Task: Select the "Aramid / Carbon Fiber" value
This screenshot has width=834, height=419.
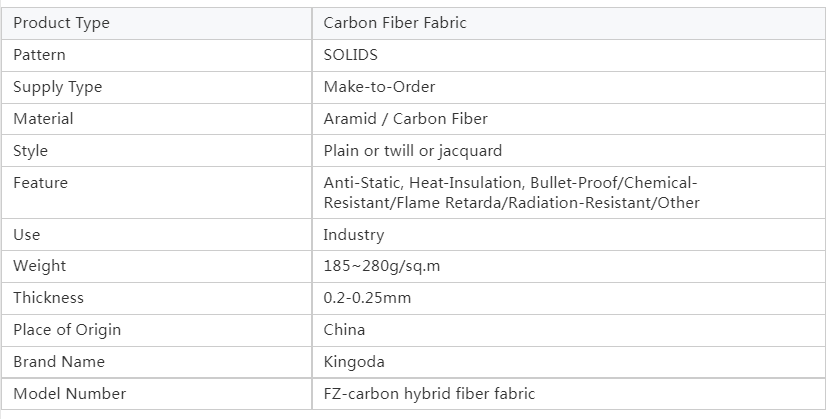Action: (x=405, y=119)
